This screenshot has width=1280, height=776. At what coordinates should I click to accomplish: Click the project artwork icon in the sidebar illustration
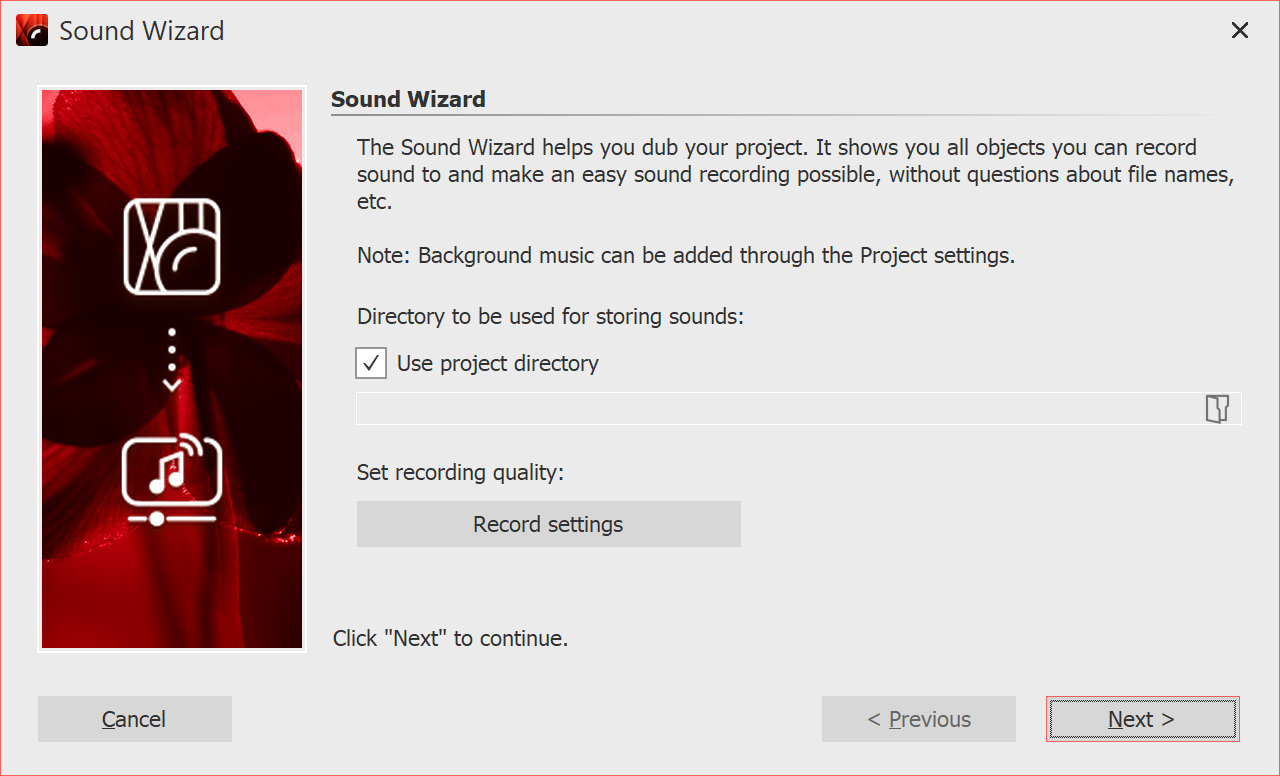[171, 249]
